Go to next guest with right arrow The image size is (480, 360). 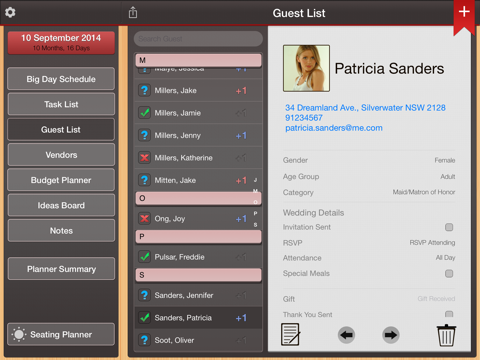pyautogui.click(x=391, y=335)
